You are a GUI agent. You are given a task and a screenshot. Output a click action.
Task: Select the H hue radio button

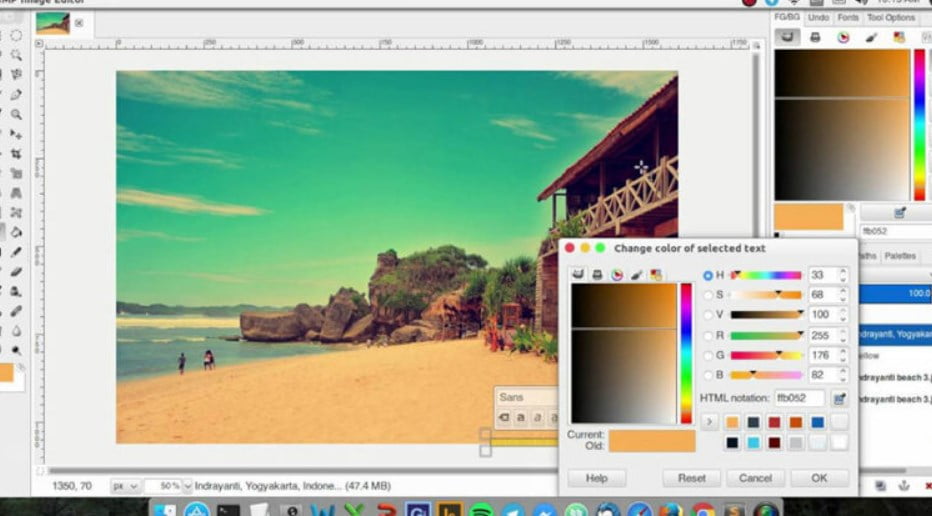(x=707, y=276)
